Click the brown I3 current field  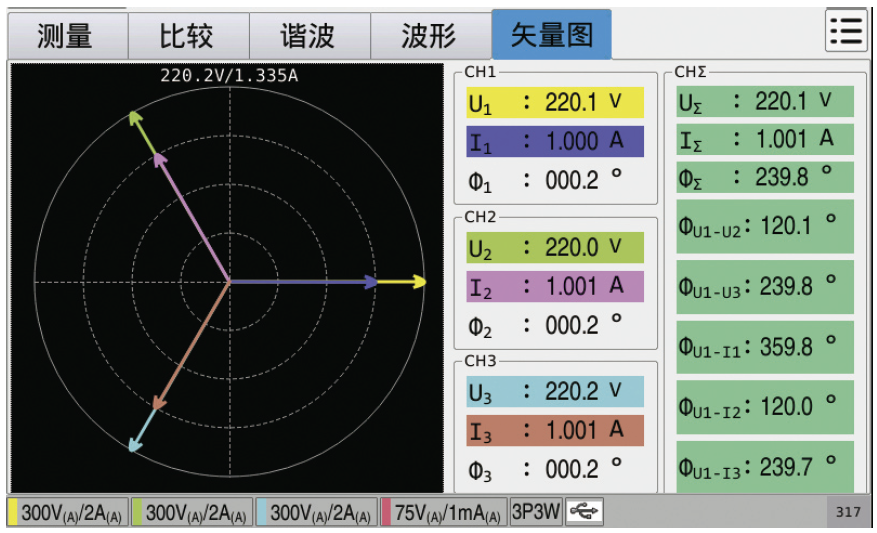click(554, 431)
